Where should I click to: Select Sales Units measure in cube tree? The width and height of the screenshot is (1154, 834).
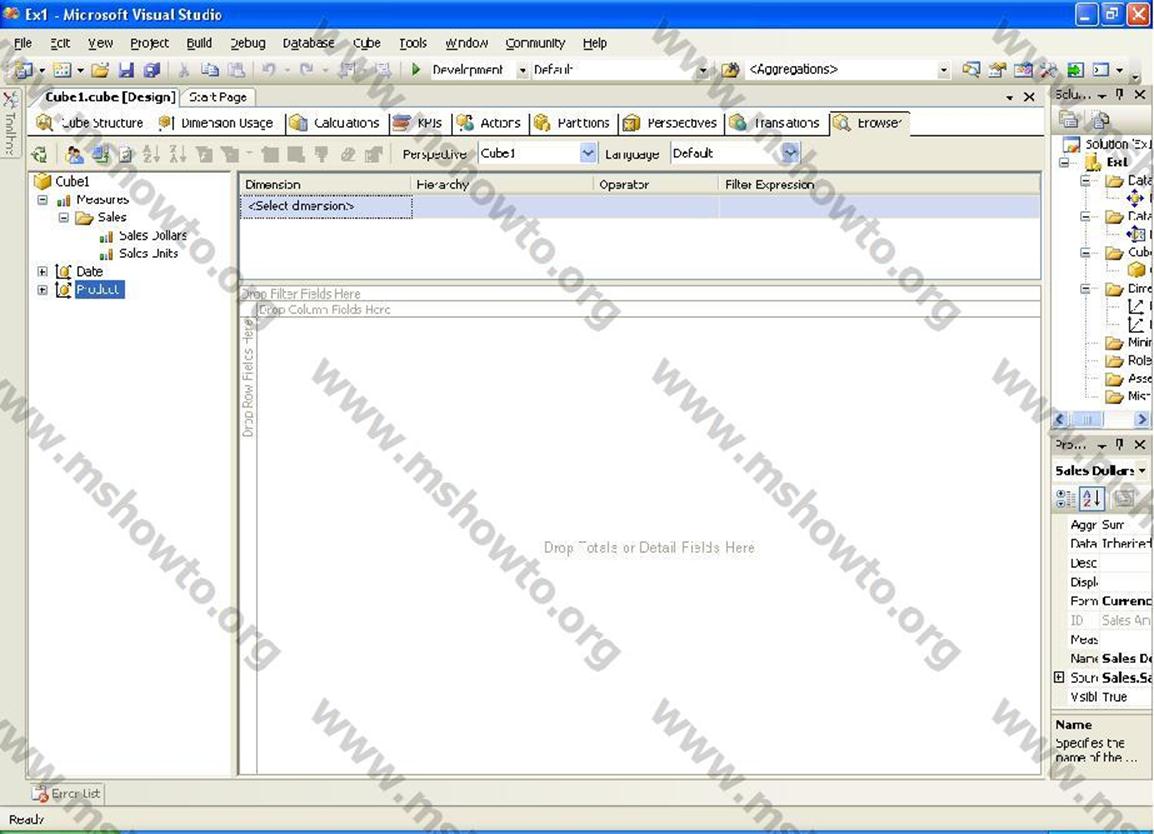click(x=149, y=253)
